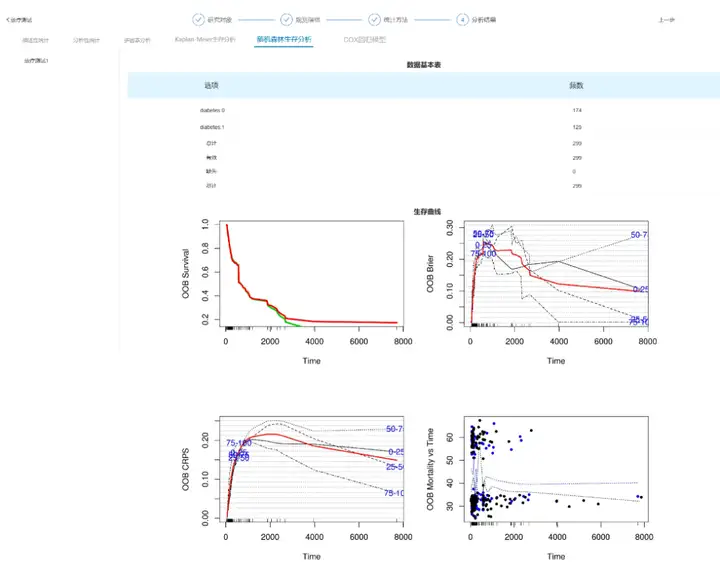Select the random forest survival analysis tab
720x572 pixels.
284,39
